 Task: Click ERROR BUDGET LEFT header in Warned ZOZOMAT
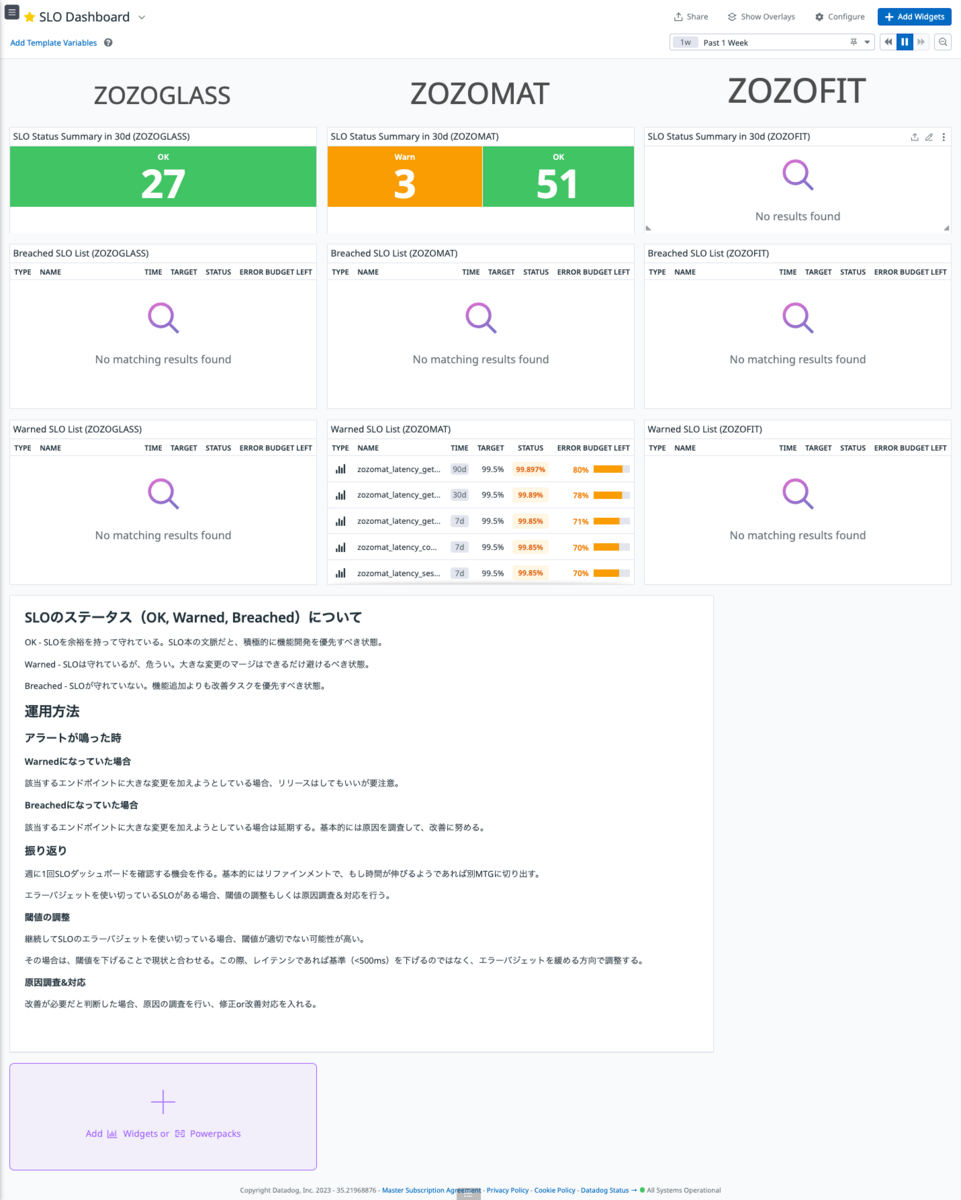pos(593,448)
